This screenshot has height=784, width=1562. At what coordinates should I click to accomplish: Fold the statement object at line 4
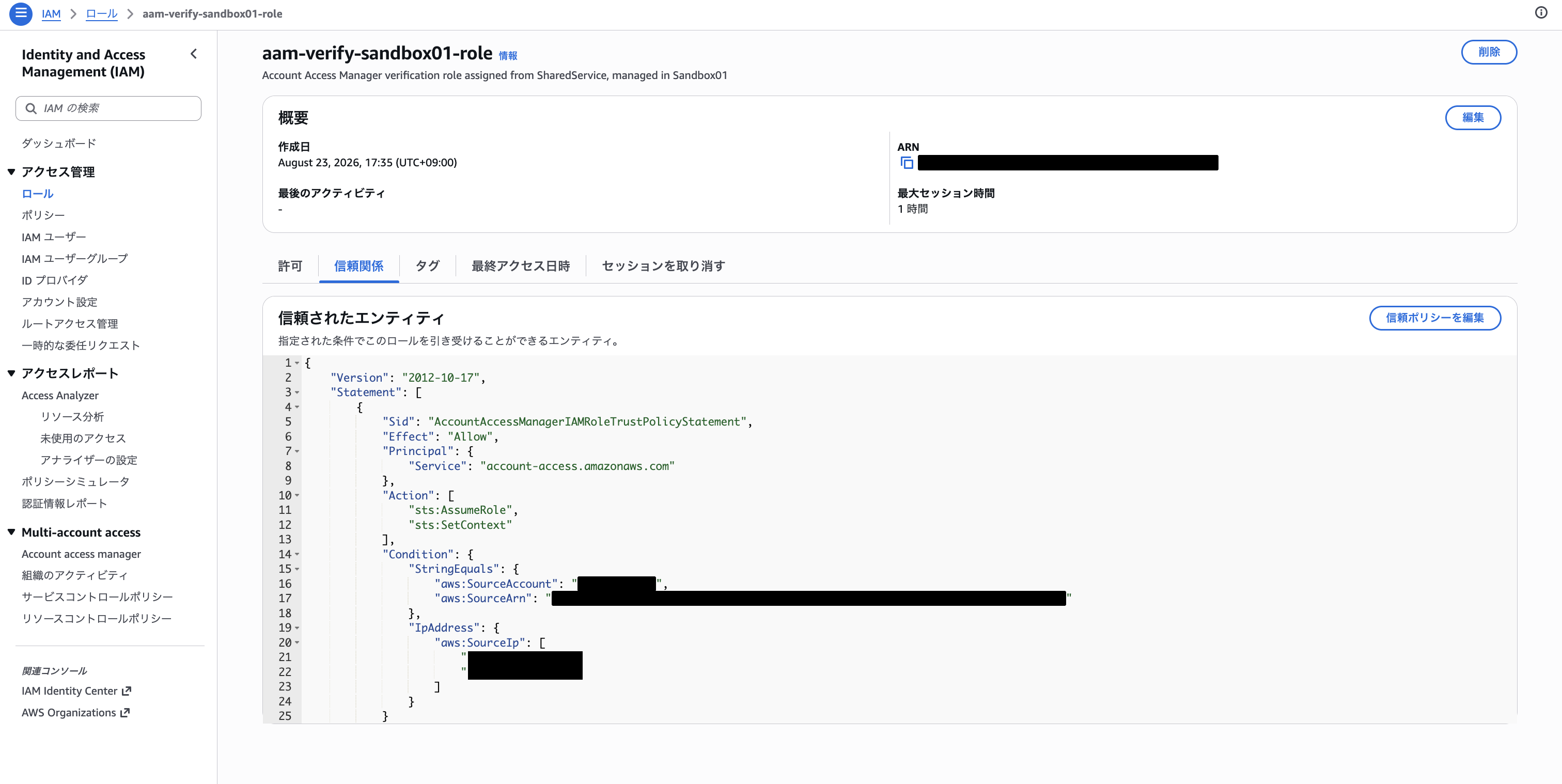(x=297, y=407)
